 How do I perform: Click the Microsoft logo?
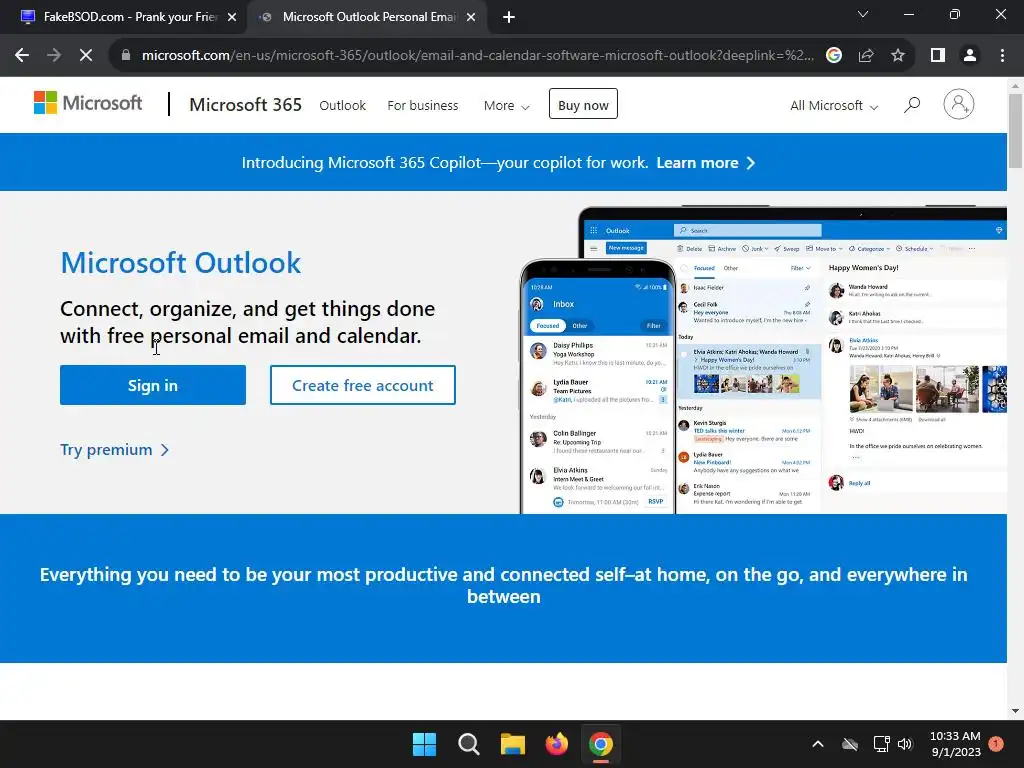pos(88,103)
